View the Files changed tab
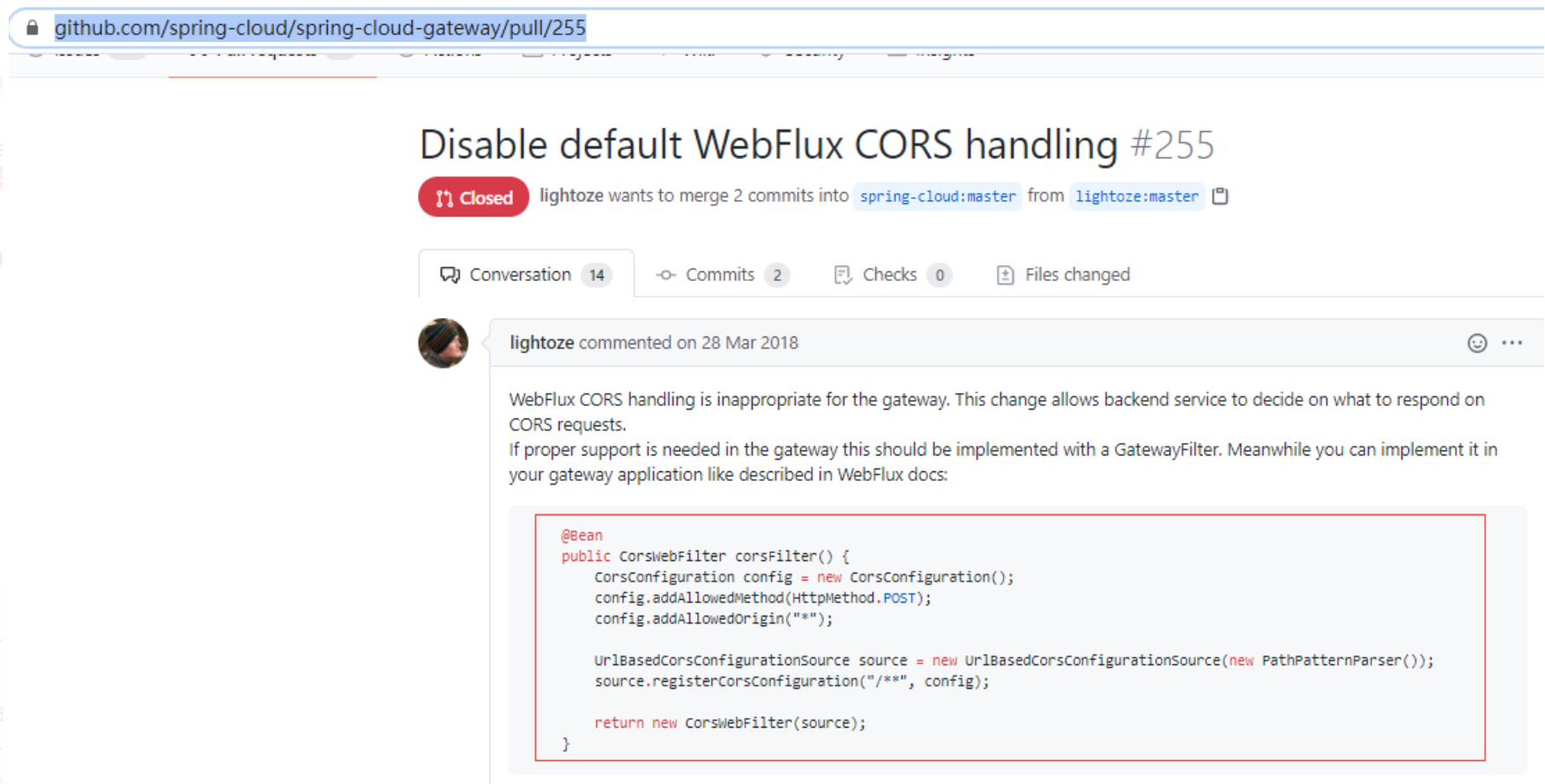 (1063, 275)
